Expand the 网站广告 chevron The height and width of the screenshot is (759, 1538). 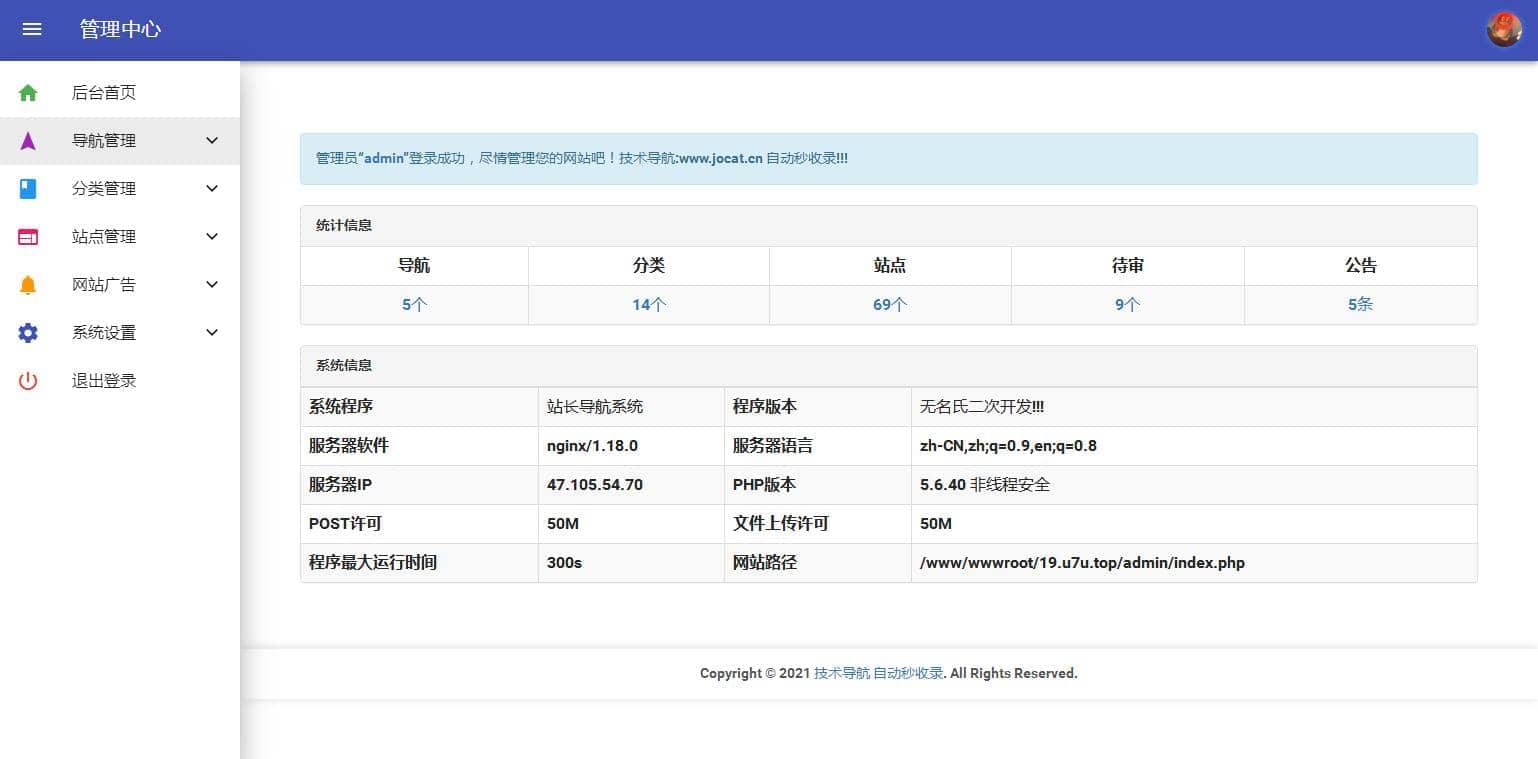pyautogui.click(x=212, y=285)
